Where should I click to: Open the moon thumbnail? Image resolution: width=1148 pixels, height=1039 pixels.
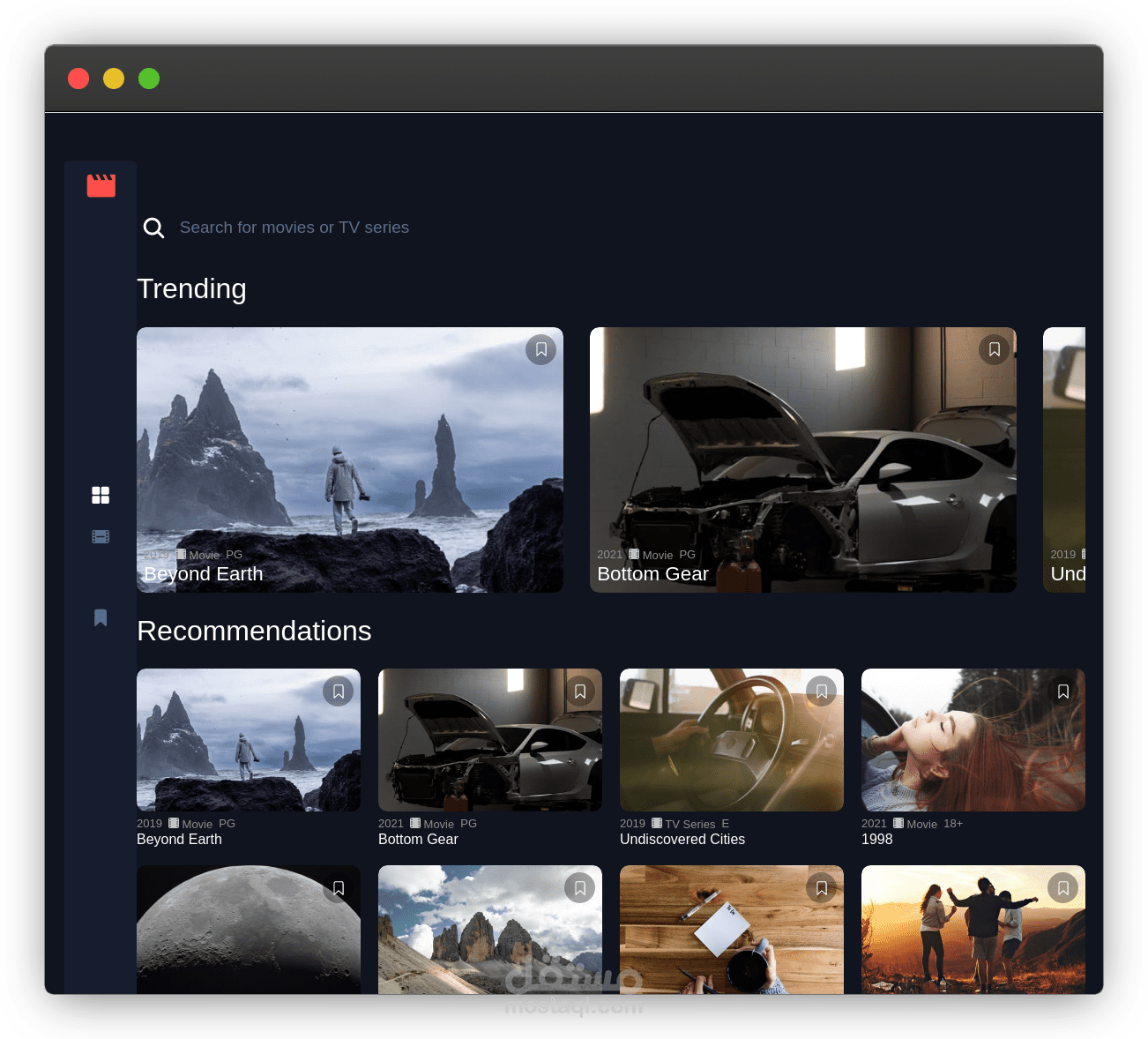249,930
